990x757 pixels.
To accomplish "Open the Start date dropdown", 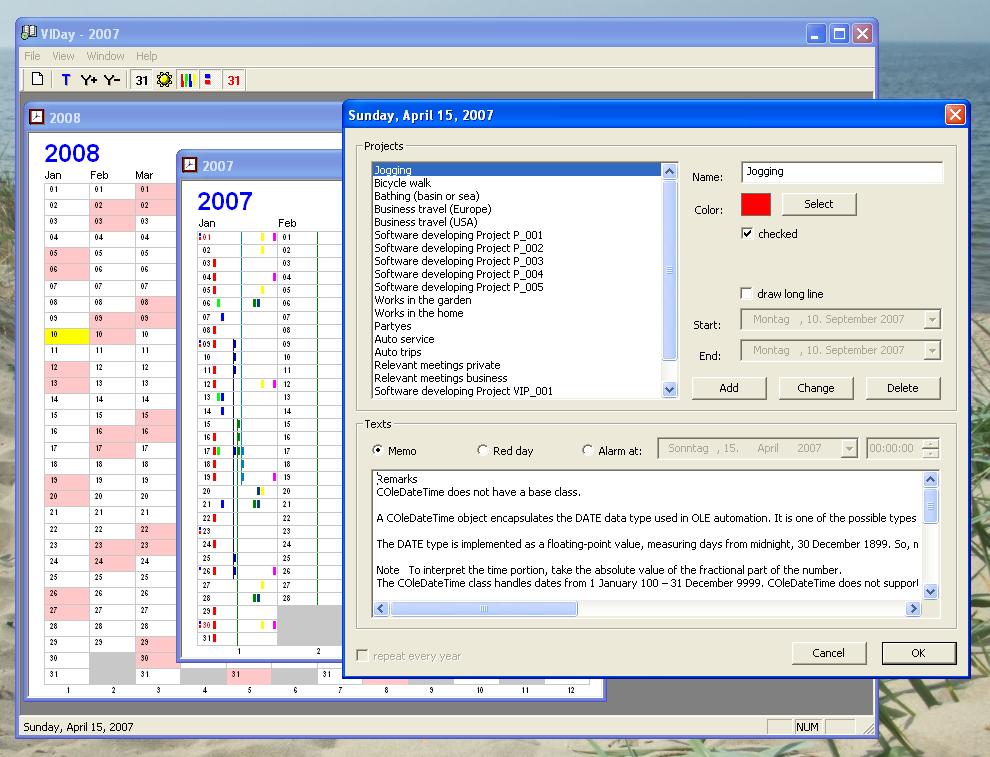I will [932, 320].
